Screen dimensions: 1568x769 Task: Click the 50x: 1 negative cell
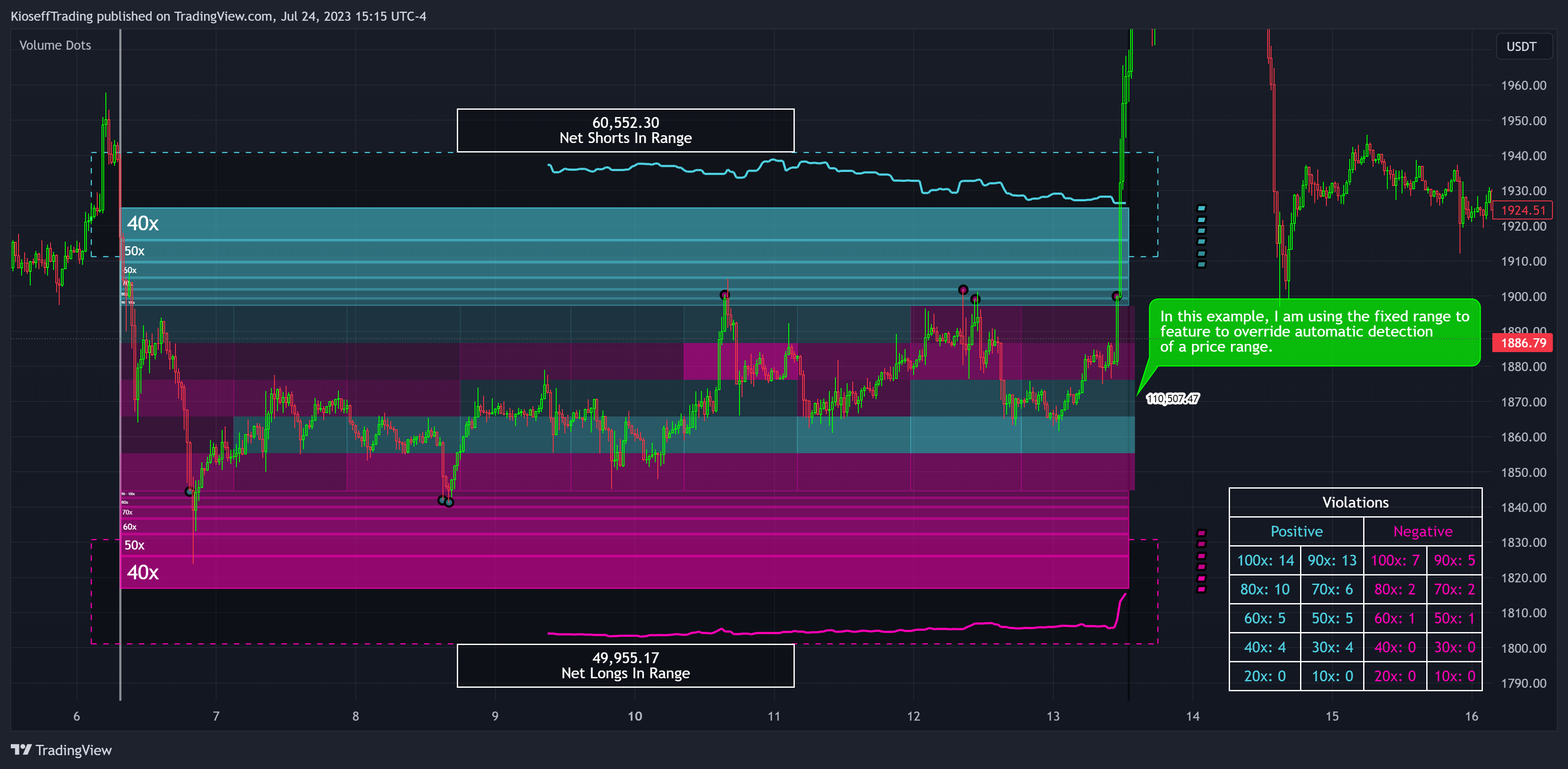pos(1454,618)
